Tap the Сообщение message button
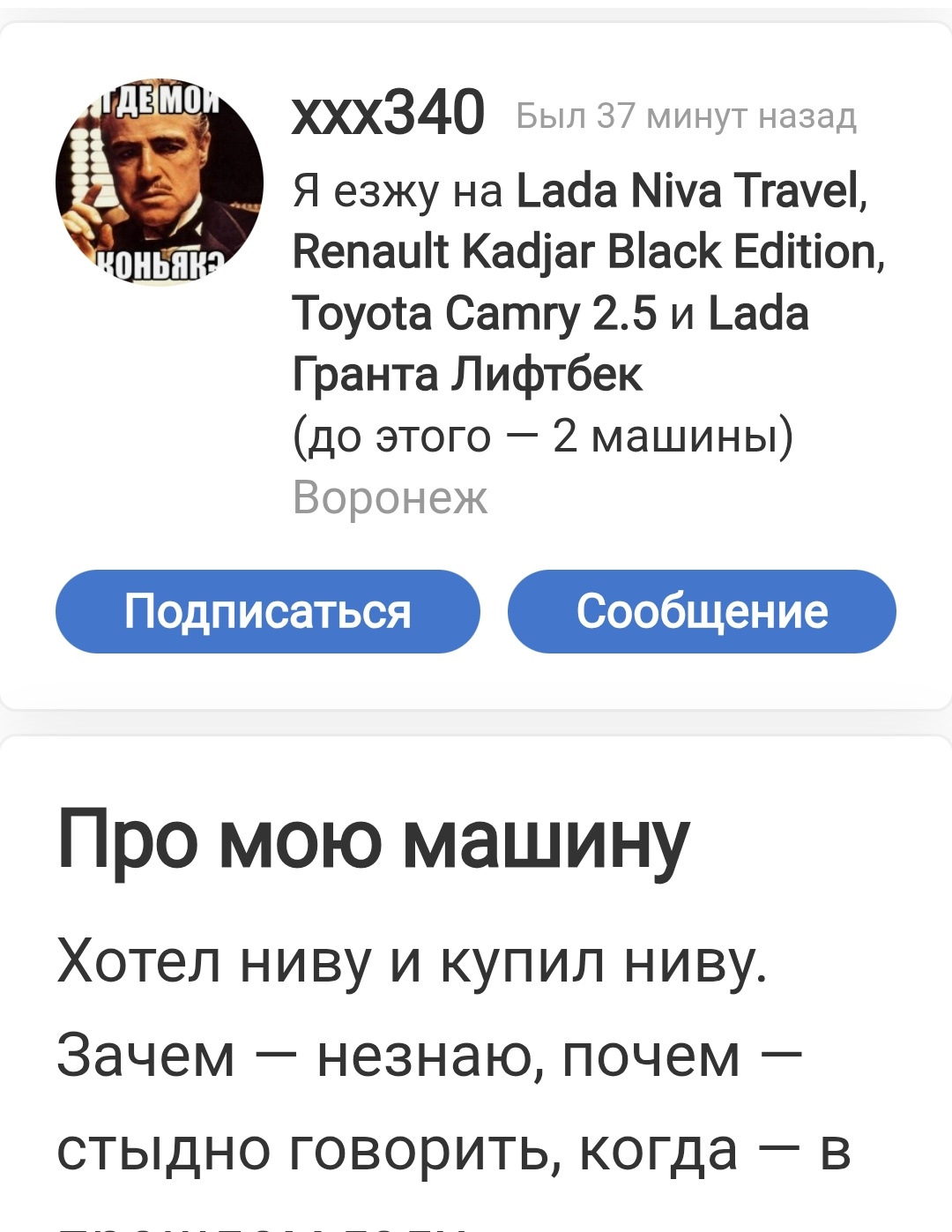 coord(702,611)
